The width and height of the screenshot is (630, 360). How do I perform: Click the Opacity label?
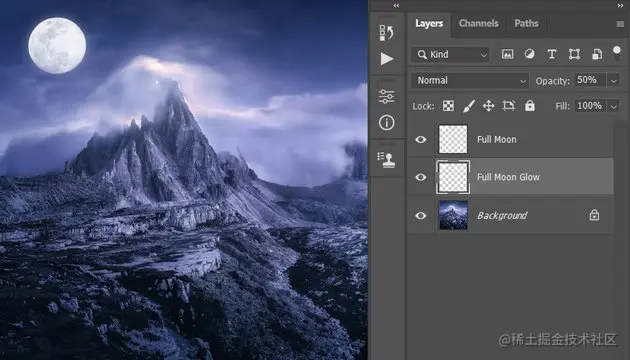pyautogui.click(x=552, y=81)
